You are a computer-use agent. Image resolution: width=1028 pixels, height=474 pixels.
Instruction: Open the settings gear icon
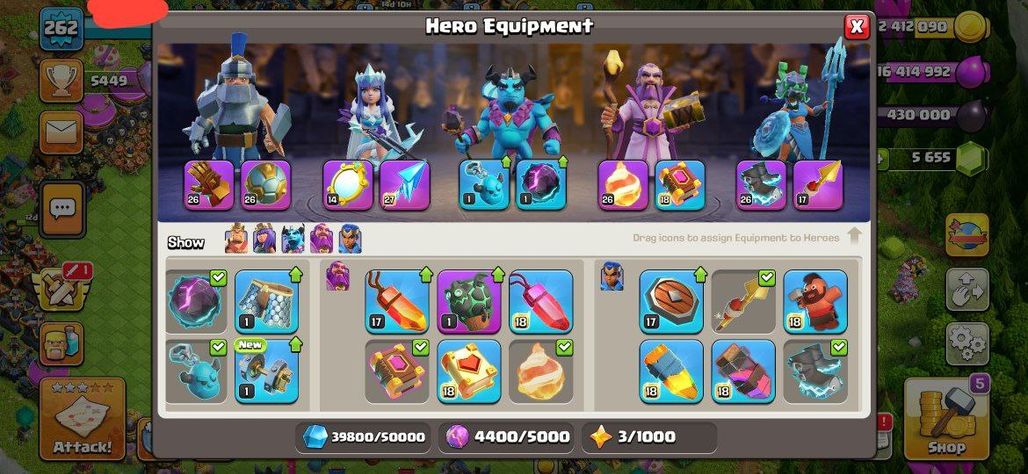[x=967, y=343]
